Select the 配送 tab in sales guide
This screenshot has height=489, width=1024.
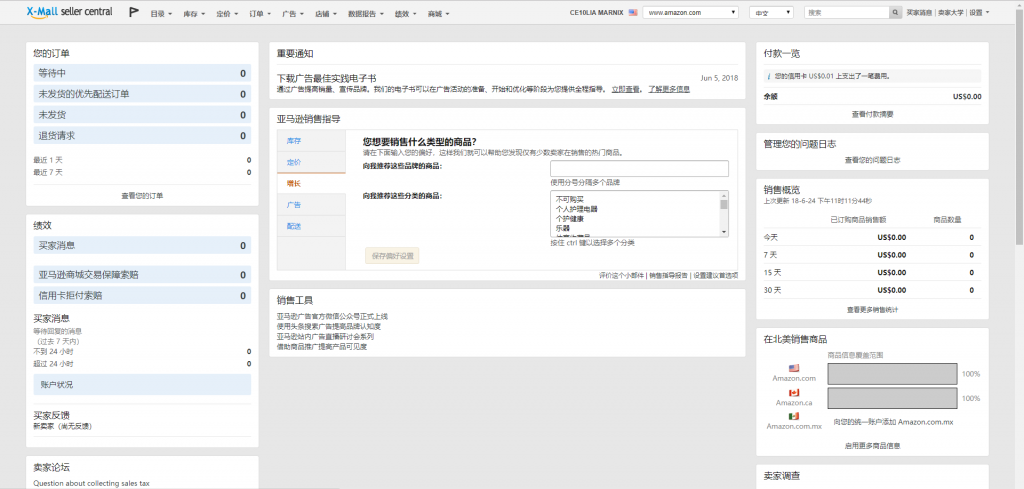pyautogui.click(x=311, y=226)
